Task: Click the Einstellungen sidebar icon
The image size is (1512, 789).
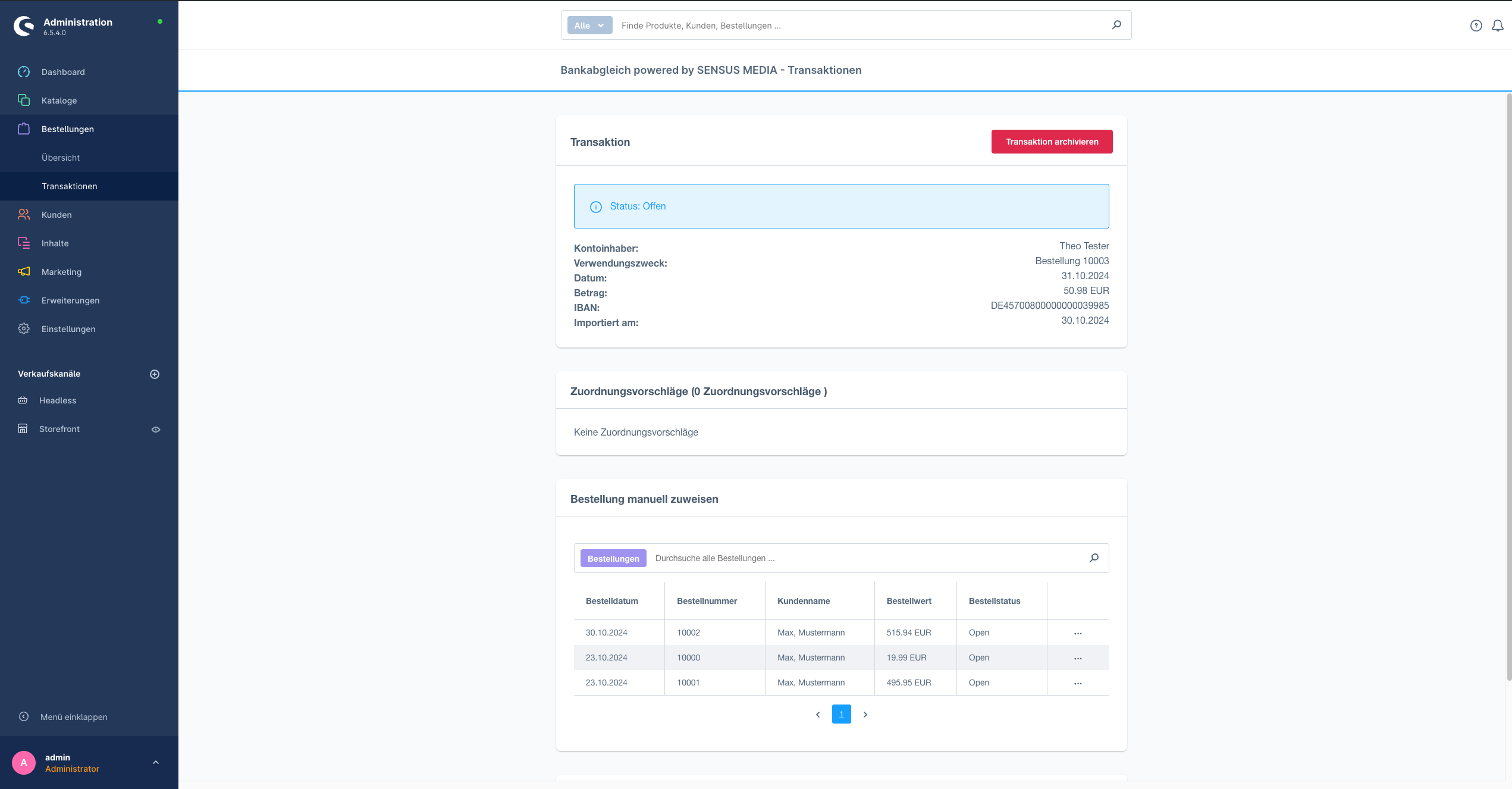Action: pyautogui.click(x=24, y=328)
